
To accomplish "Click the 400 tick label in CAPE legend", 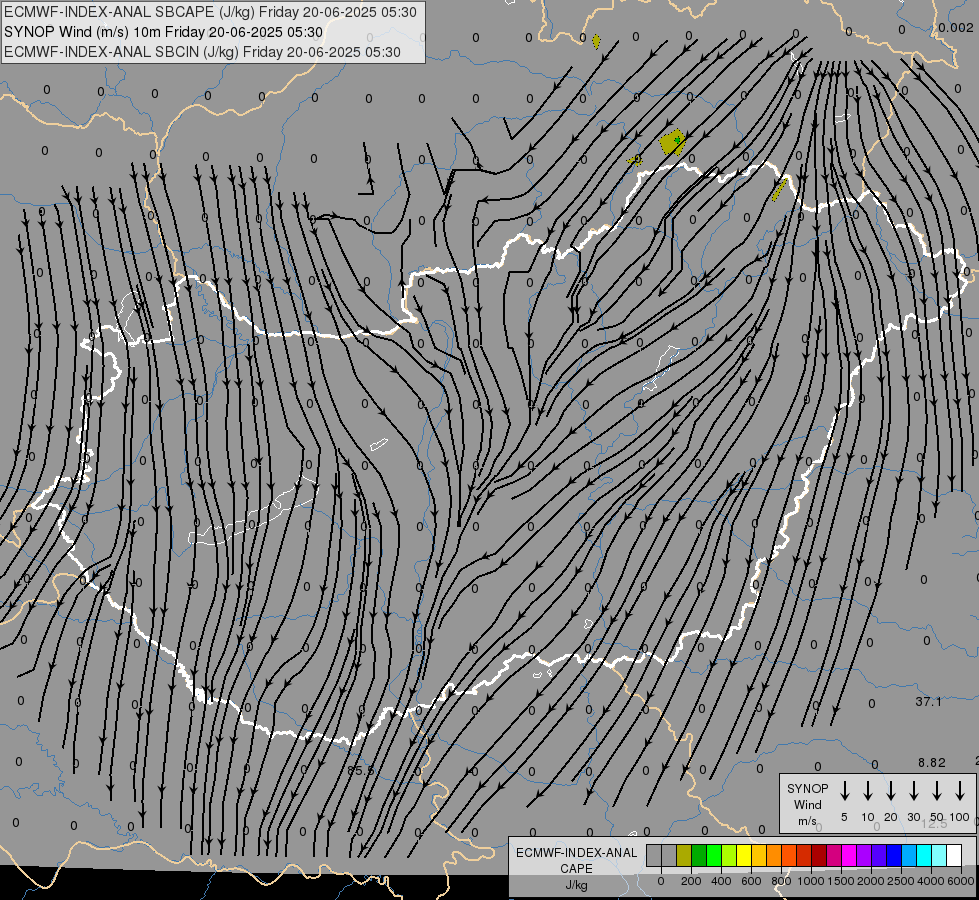I will [x=721, y=881].
